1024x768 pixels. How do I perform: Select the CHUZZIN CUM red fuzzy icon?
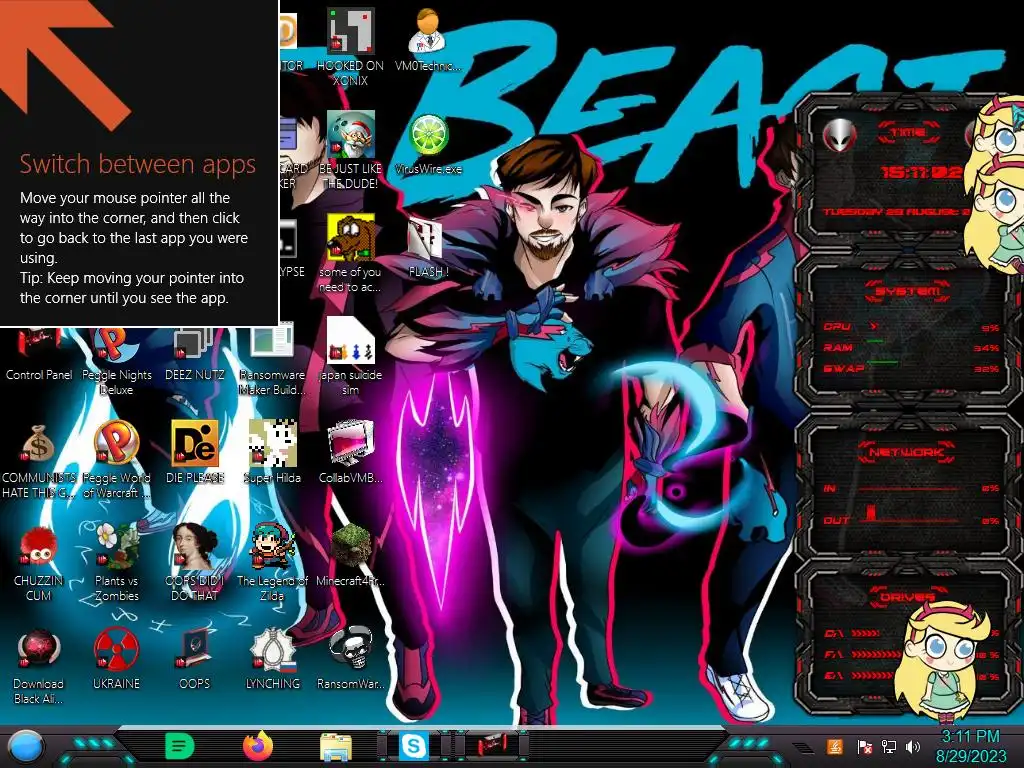[39, 564]
